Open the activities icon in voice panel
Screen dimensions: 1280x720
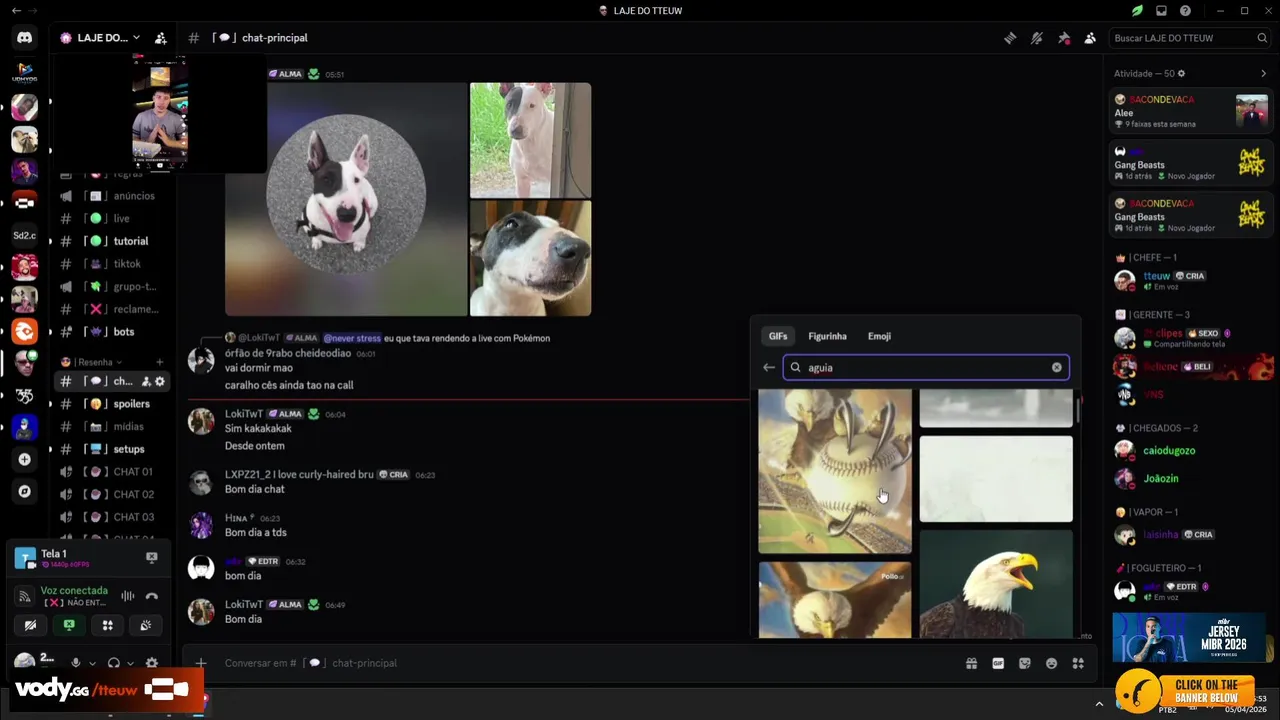point(107,625)
